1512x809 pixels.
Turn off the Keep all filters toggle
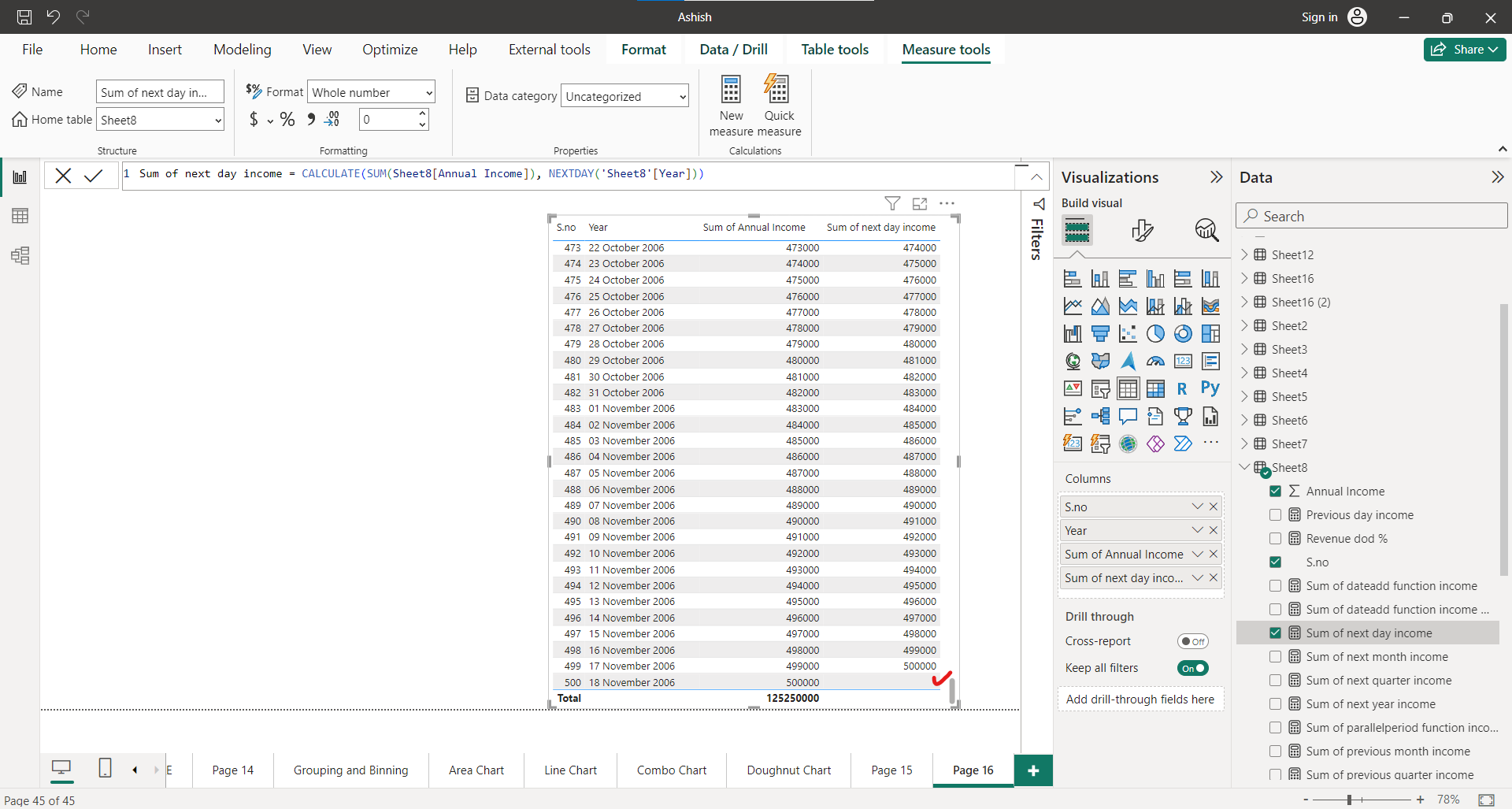tap(1192, 667)
